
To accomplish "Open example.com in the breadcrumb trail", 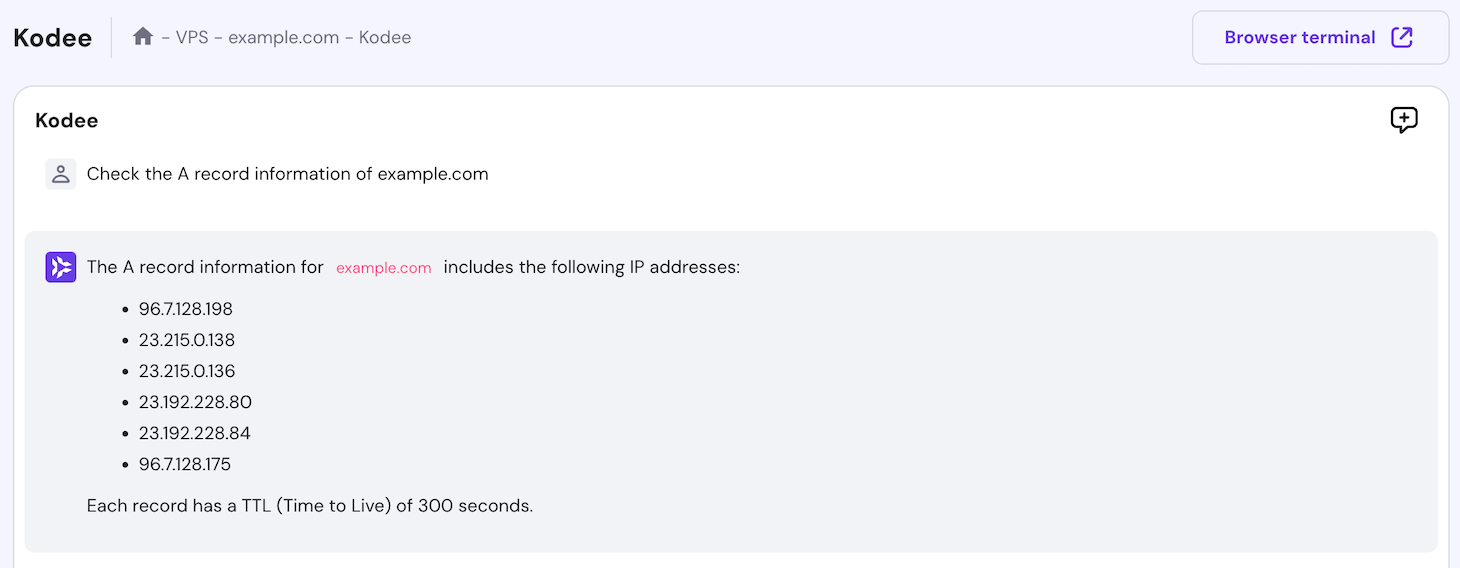I will point(284,38).
